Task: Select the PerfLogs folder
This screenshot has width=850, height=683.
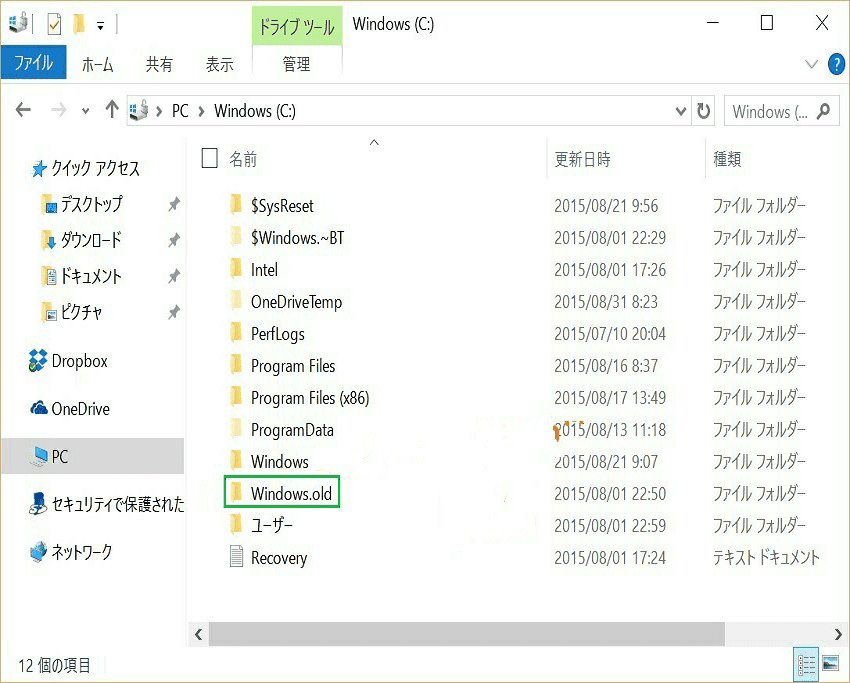Action: [267, 334]
